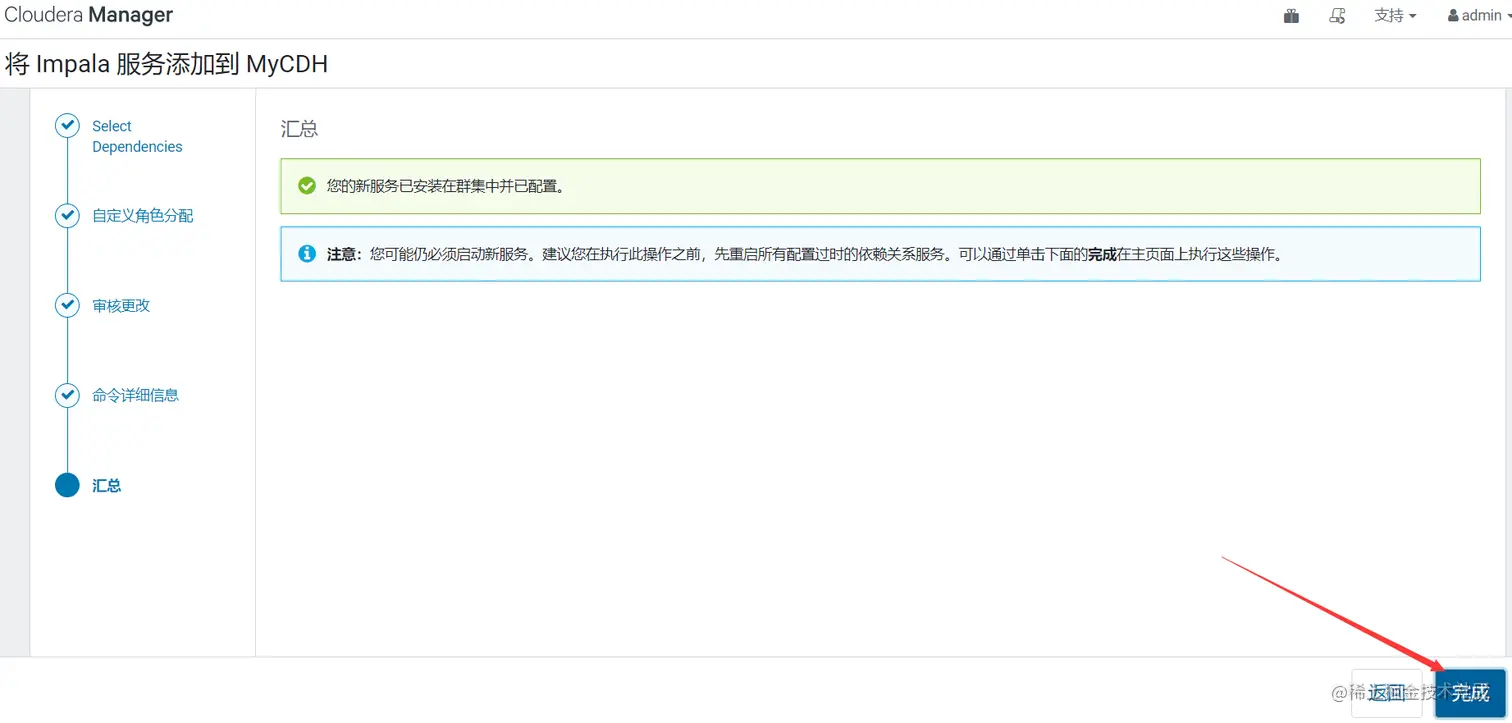Select the 汇总 wizard step

click(x=107, y=485)
